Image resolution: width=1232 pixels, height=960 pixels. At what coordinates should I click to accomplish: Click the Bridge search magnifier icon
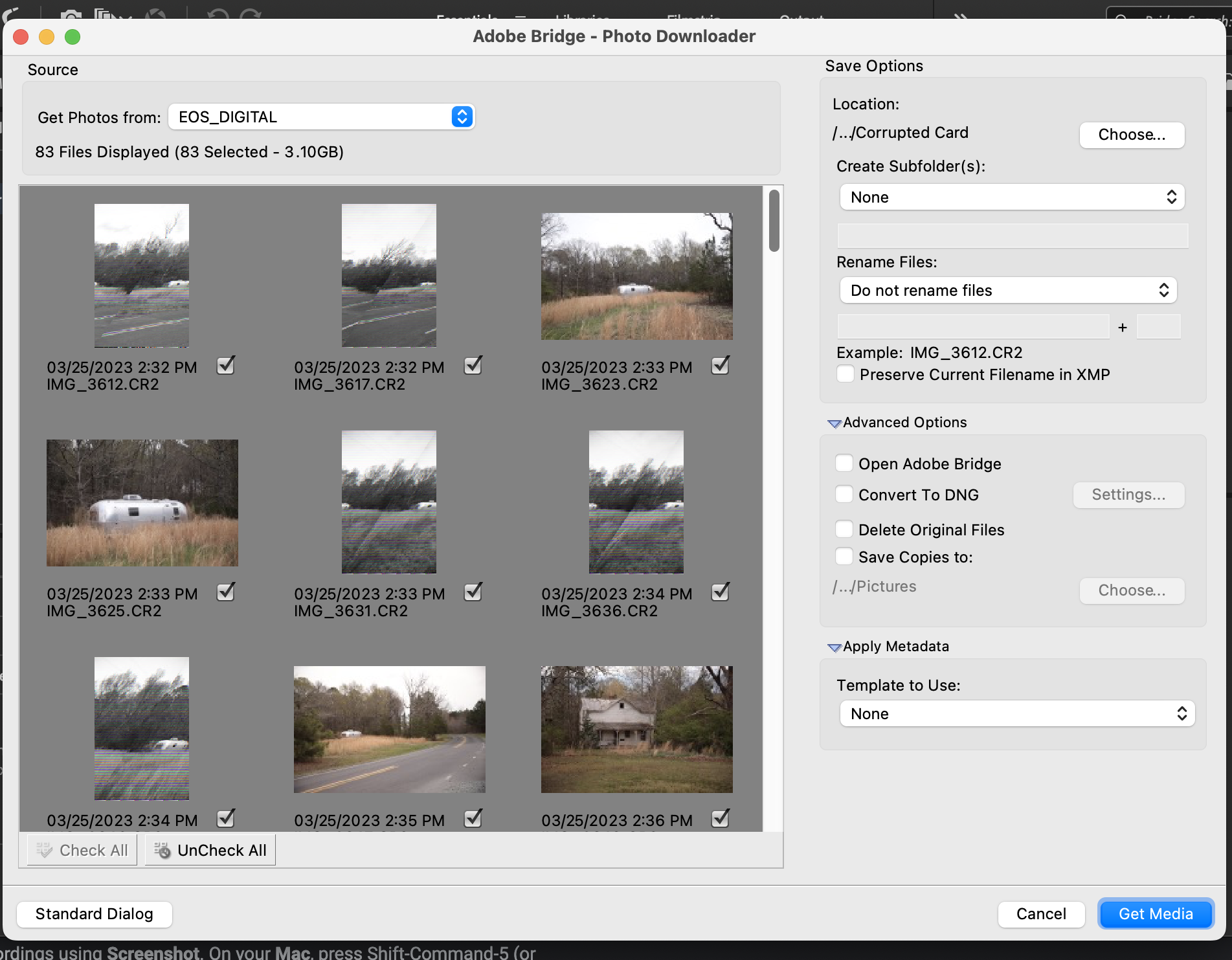point(1121,19)
